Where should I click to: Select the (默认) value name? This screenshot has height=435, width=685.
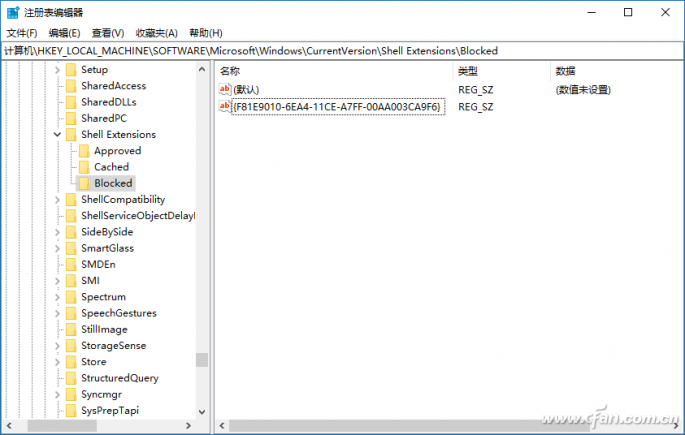(246, 90)
